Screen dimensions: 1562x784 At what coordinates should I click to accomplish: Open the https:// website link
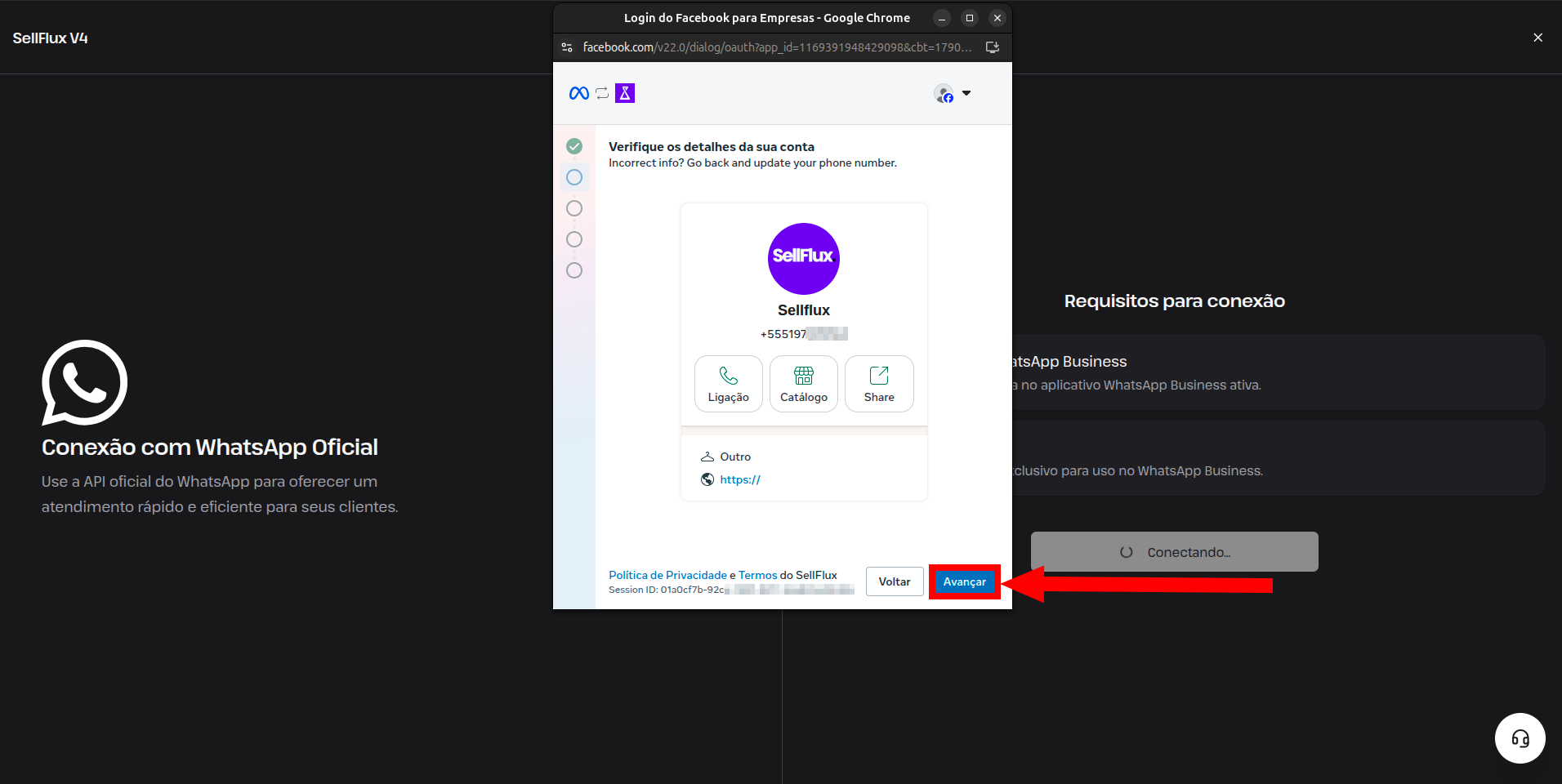pos(740,479)
